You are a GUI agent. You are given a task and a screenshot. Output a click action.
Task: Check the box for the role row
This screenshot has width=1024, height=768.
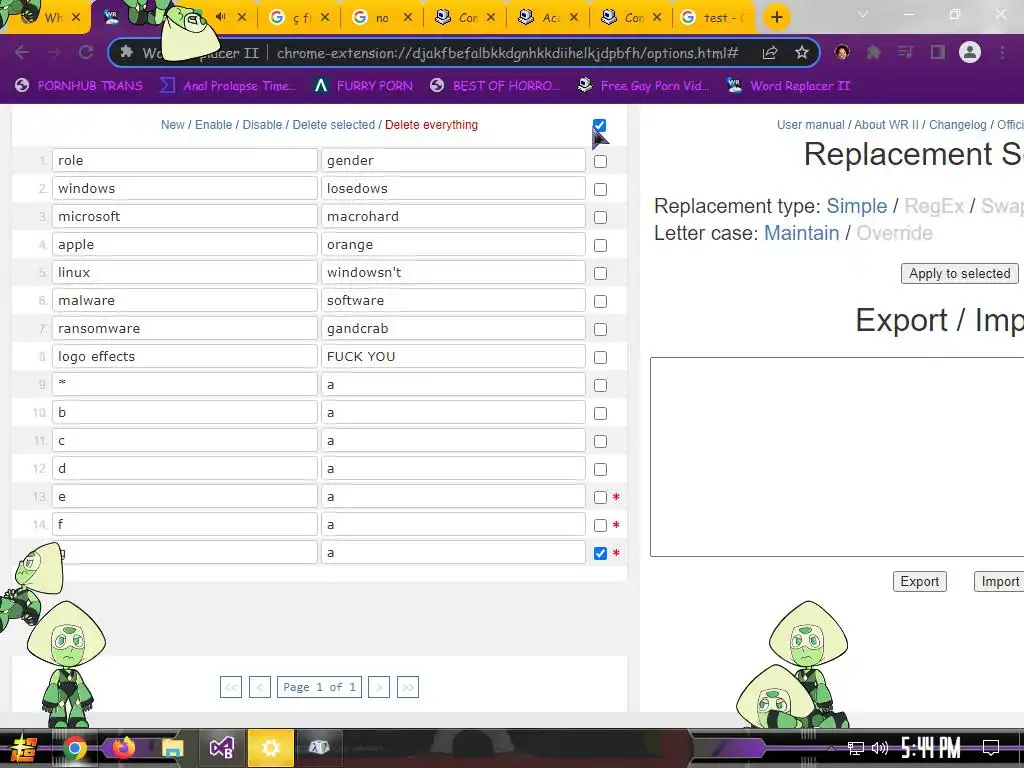click(x=600, y=161)
